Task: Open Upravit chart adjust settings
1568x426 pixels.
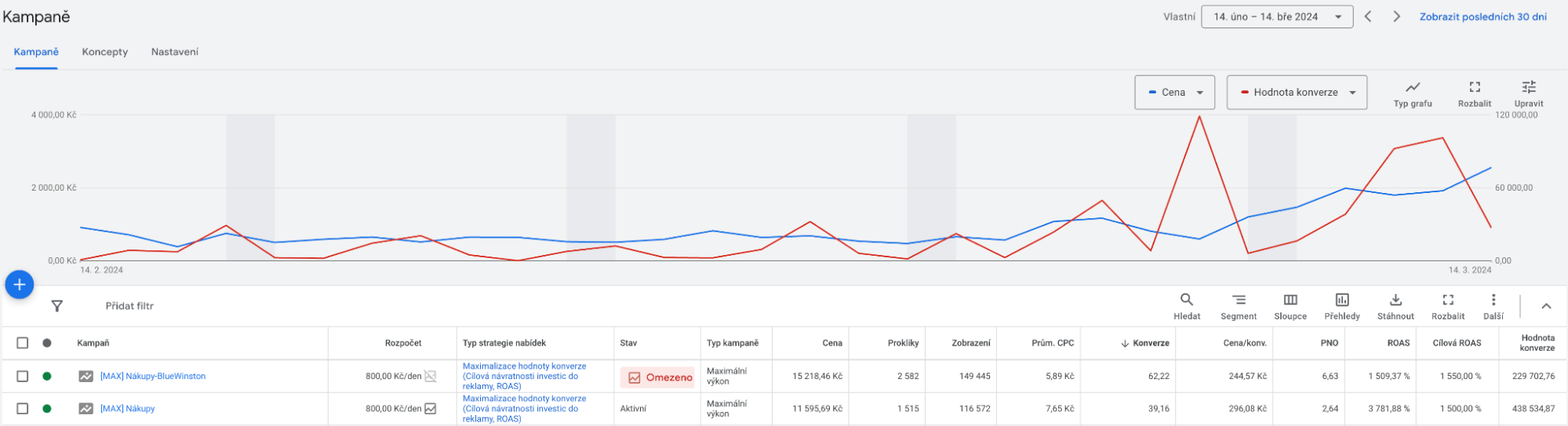Action: pyautogui.click(x=1528, y=88)
